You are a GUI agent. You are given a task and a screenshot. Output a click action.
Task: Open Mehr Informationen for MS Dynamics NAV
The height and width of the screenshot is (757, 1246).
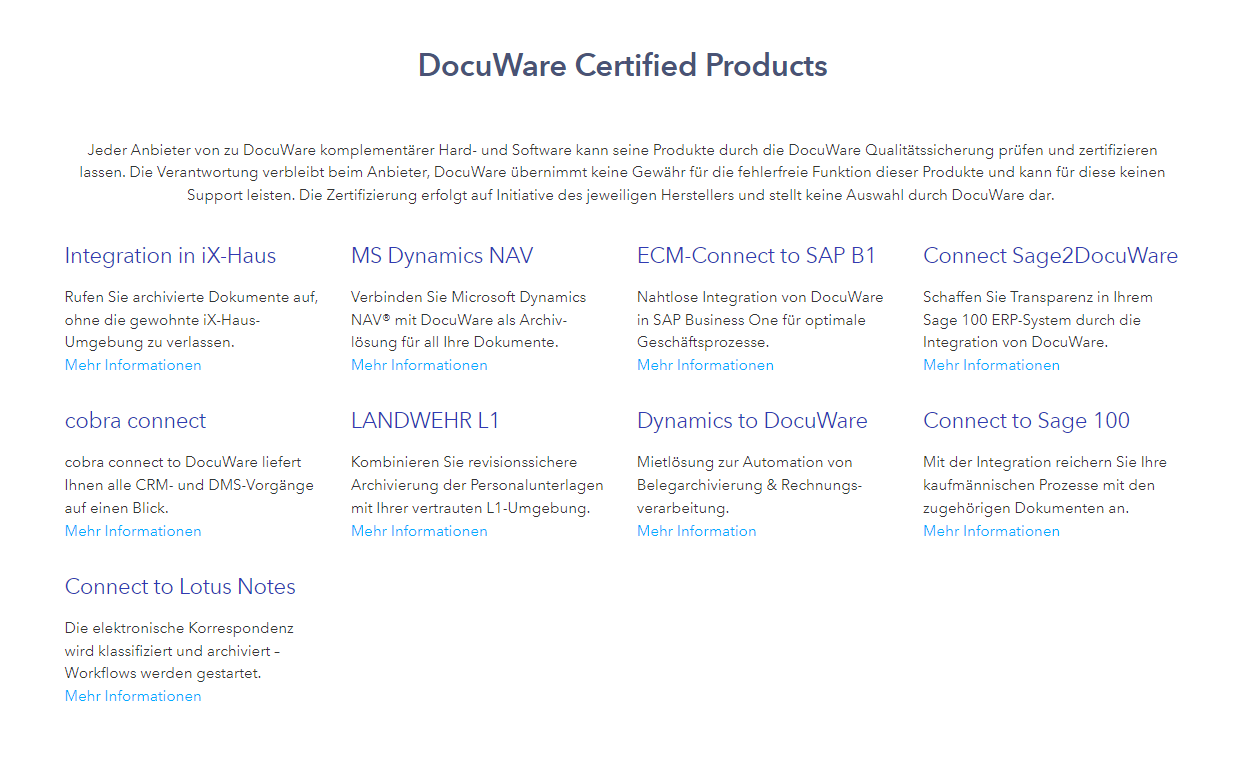tap(419, 365)
